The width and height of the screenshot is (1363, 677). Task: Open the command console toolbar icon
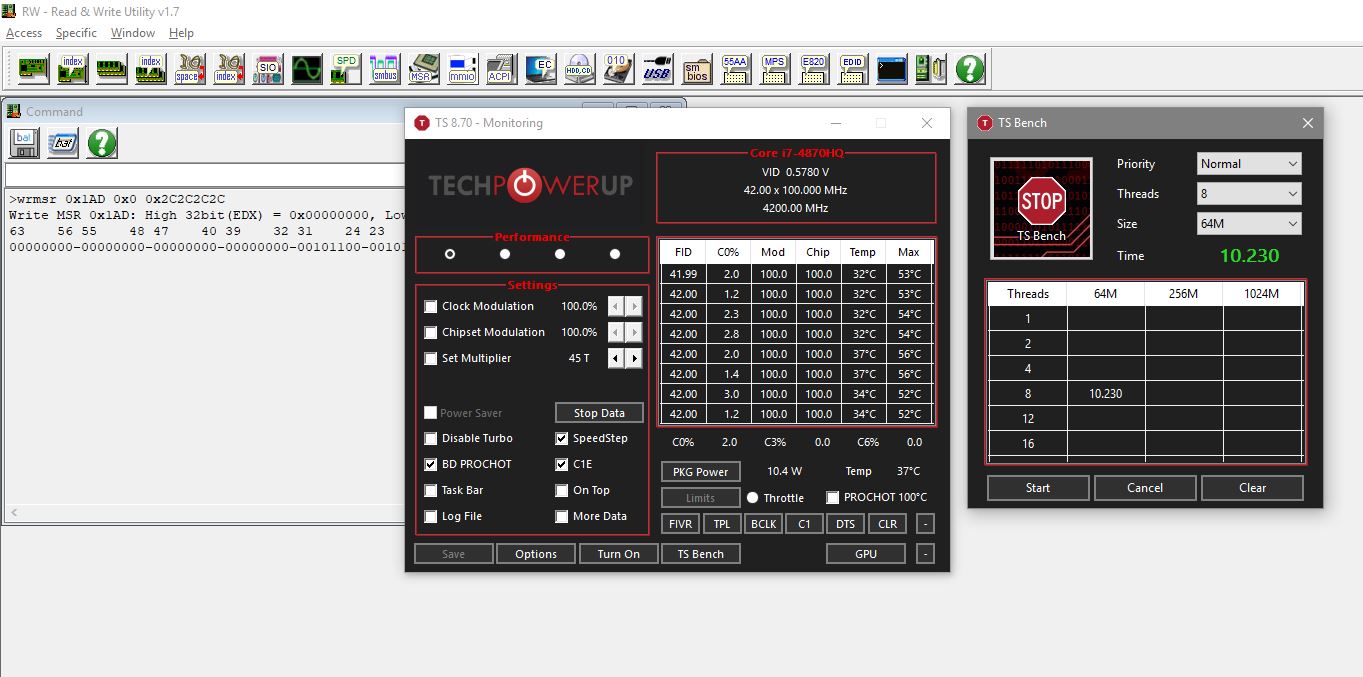(891, 69)
